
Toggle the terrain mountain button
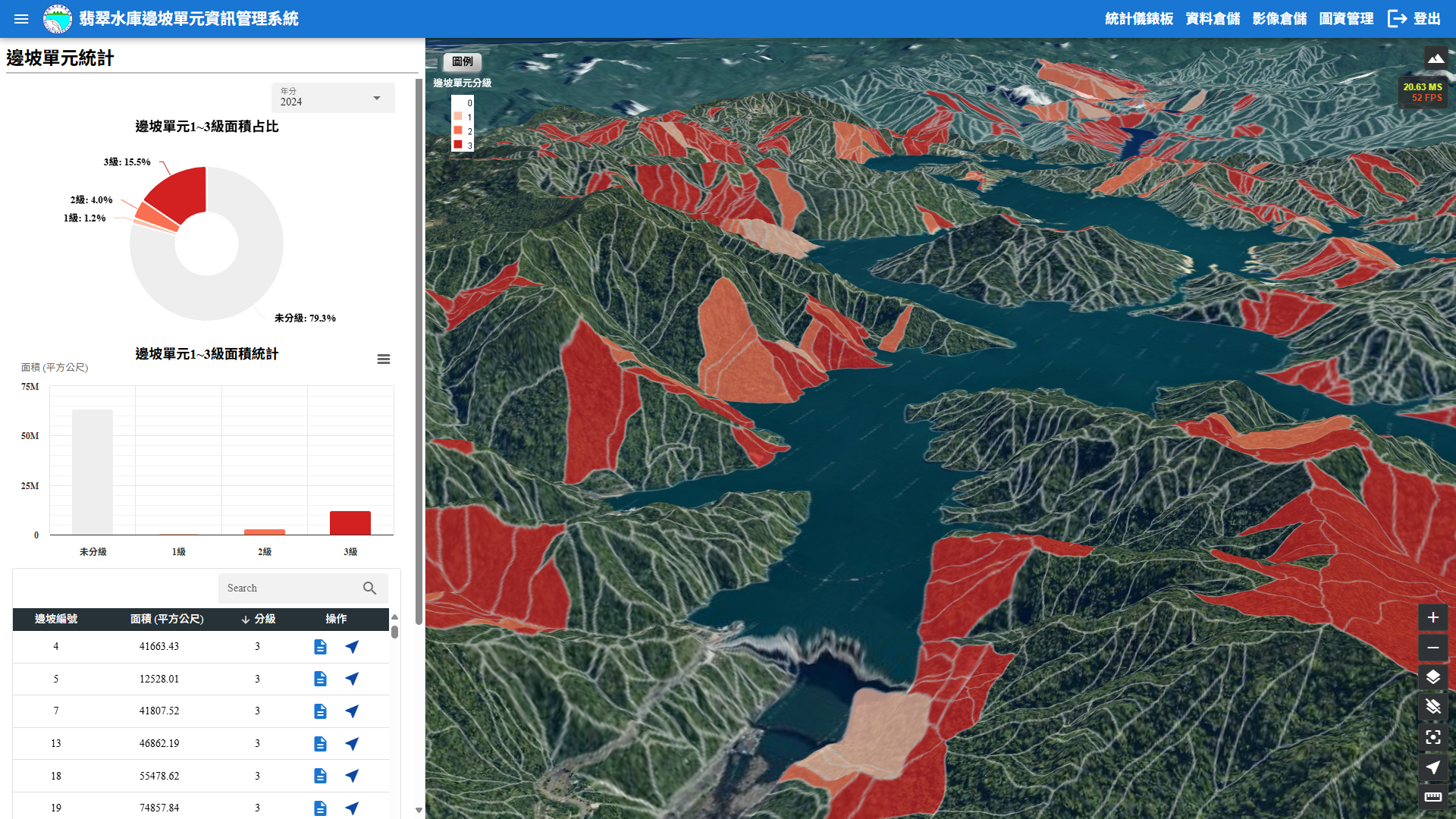click(1435, 58)
